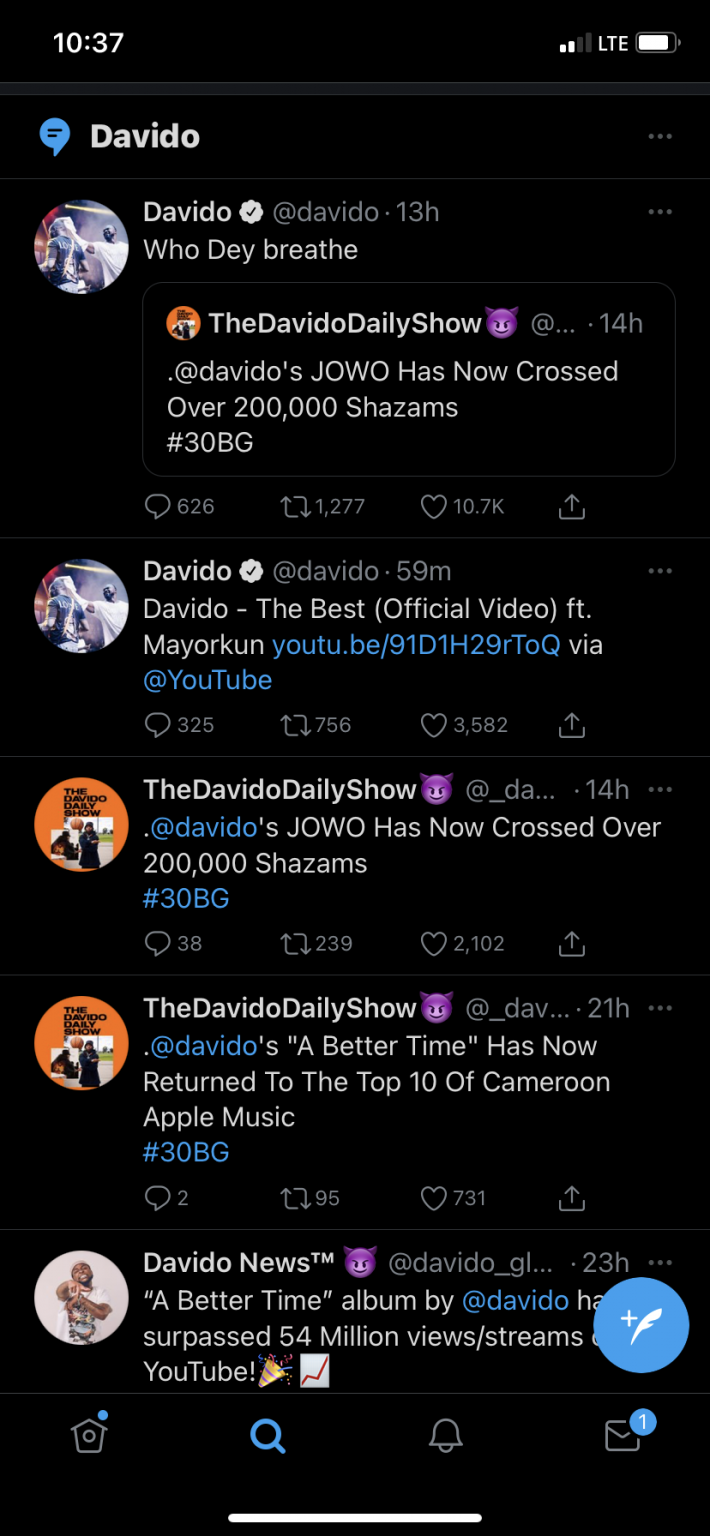Viewport: 710px width, 1536px height.
Task: Open the Notifications bell tab
Action: point(446,1436)
